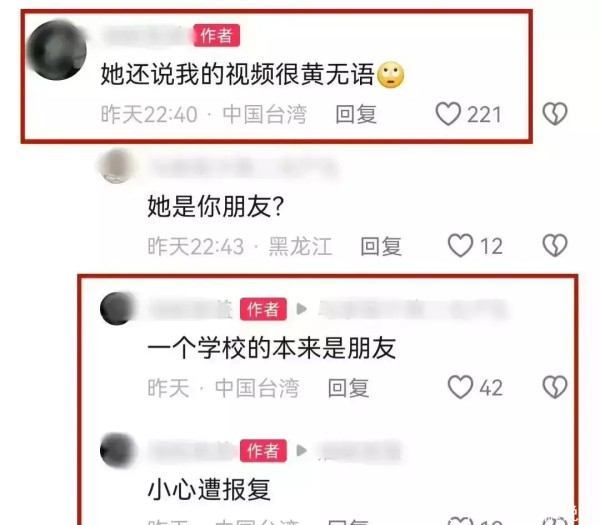Click the 作者 badge above '小心遭报复'
The width and height of the screenshot is (600, 525).
pos(263,450)
